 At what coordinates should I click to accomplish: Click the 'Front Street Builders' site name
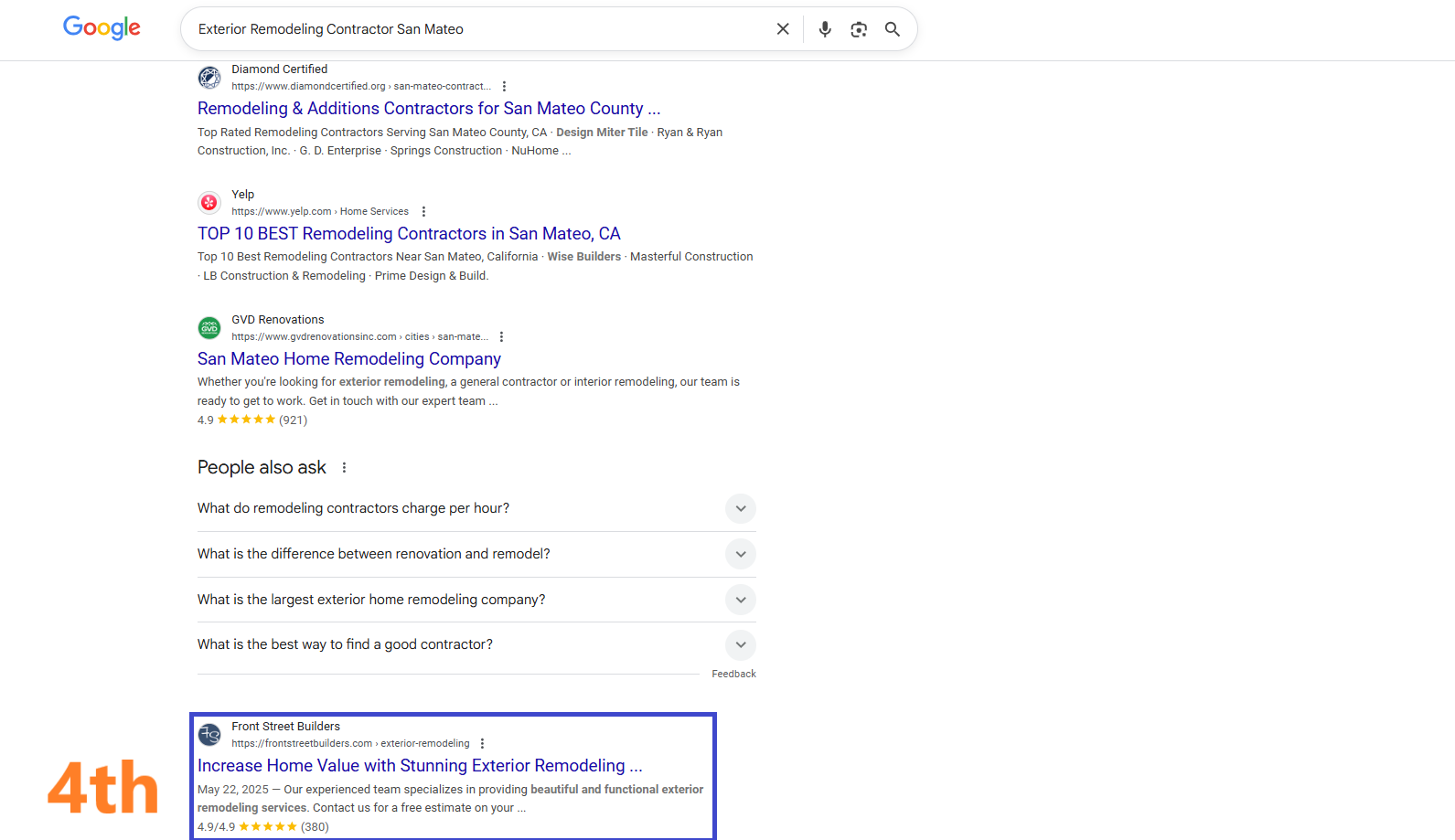pyautogui.click(x=285, y=726)
